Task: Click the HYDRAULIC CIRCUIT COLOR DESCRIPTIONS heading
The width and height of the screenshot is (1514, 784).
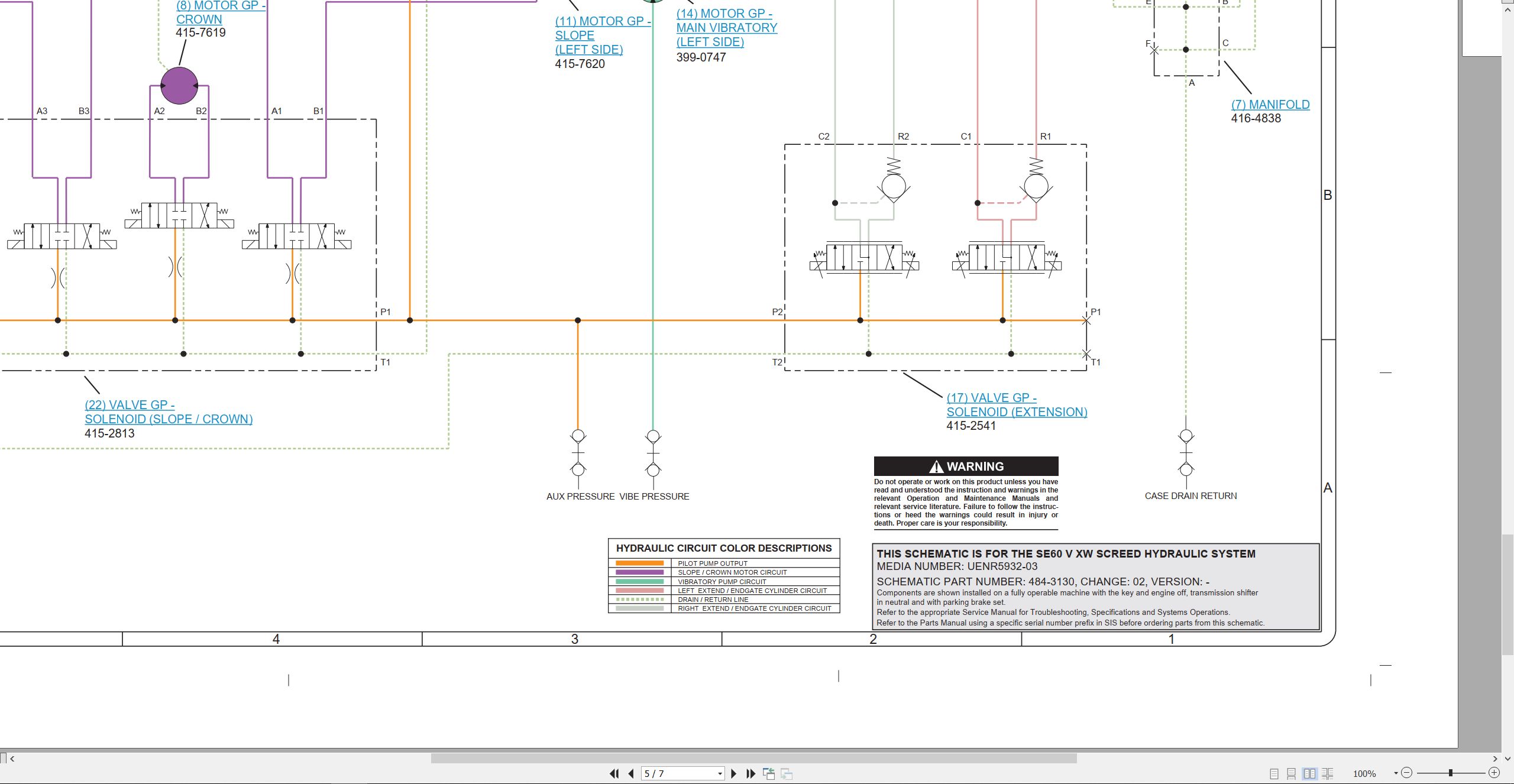Action: 724,548
